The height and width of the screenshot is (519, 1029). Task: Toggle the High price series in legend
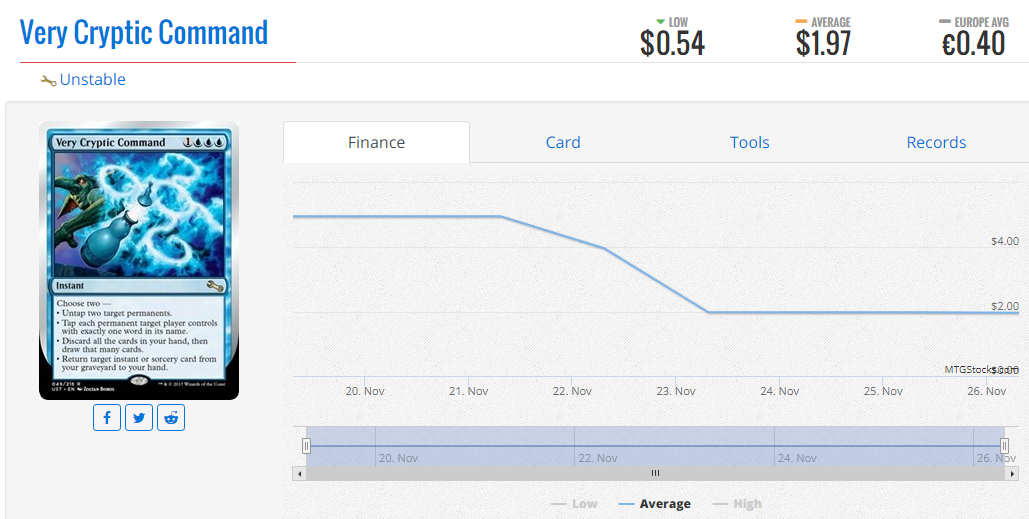738,504
